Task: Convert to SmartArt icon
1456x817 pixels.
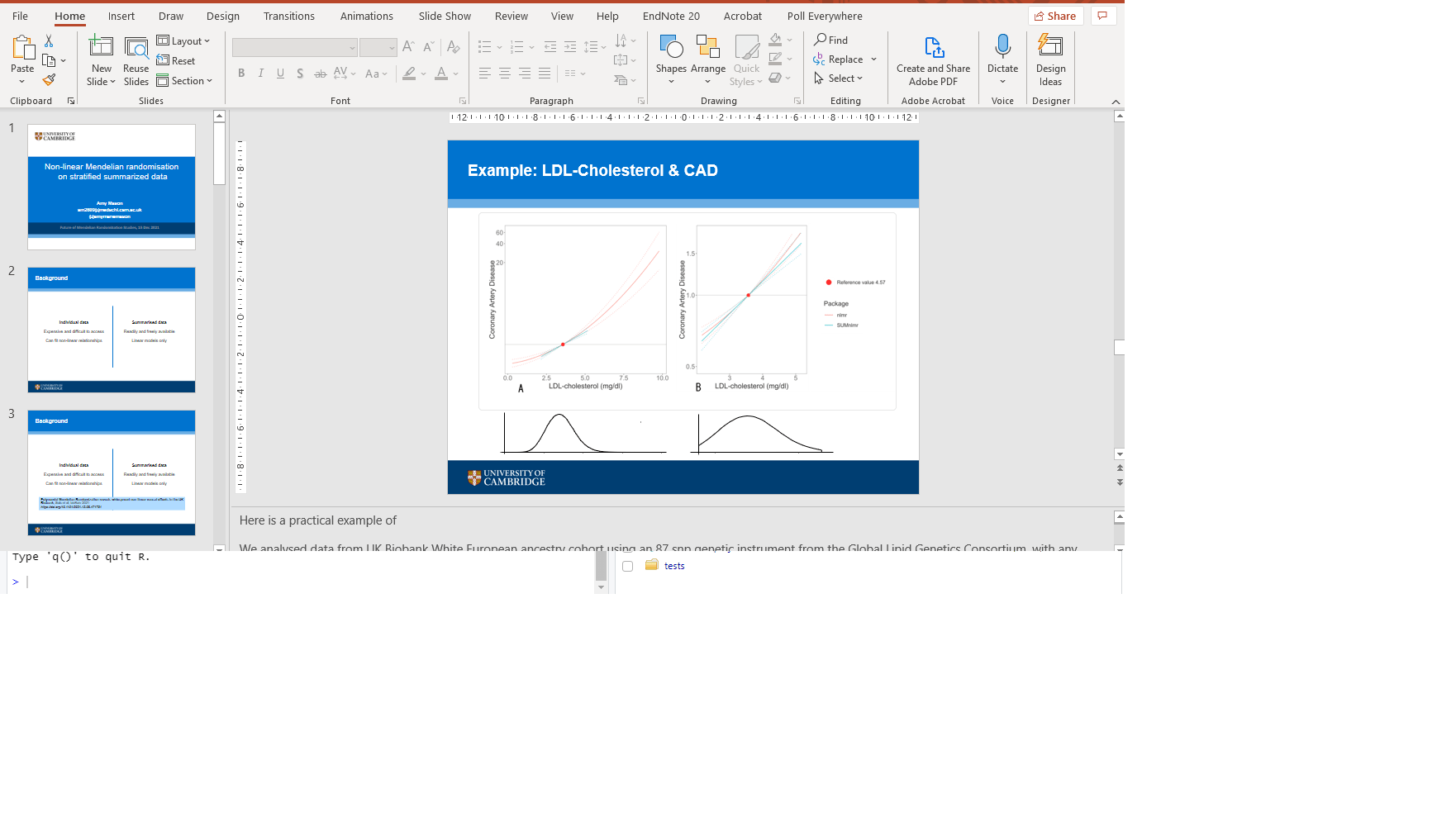Action: pyautogui.click(x=621, y=80)
